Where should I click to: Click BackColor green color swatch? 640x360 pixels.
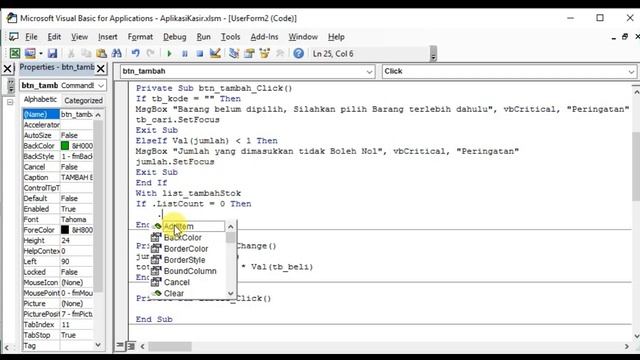click(64, 146)
